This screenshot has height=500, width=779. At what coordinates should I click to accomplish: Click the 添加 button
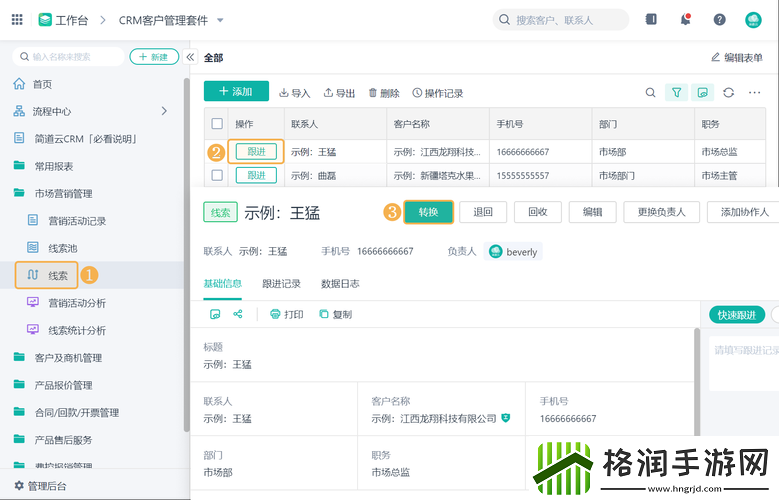[236, 91]
